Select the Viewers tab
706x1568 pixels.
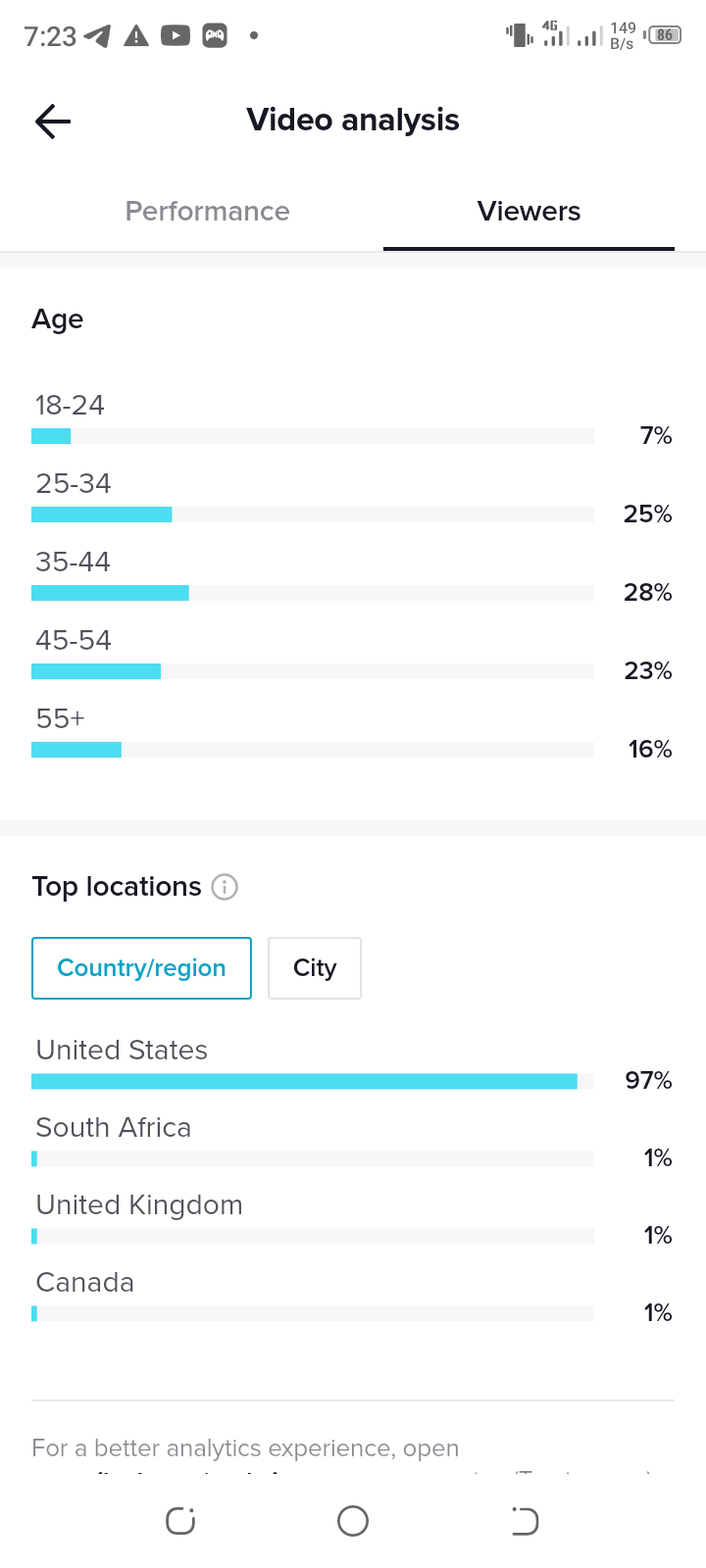(x=529, y=212)
